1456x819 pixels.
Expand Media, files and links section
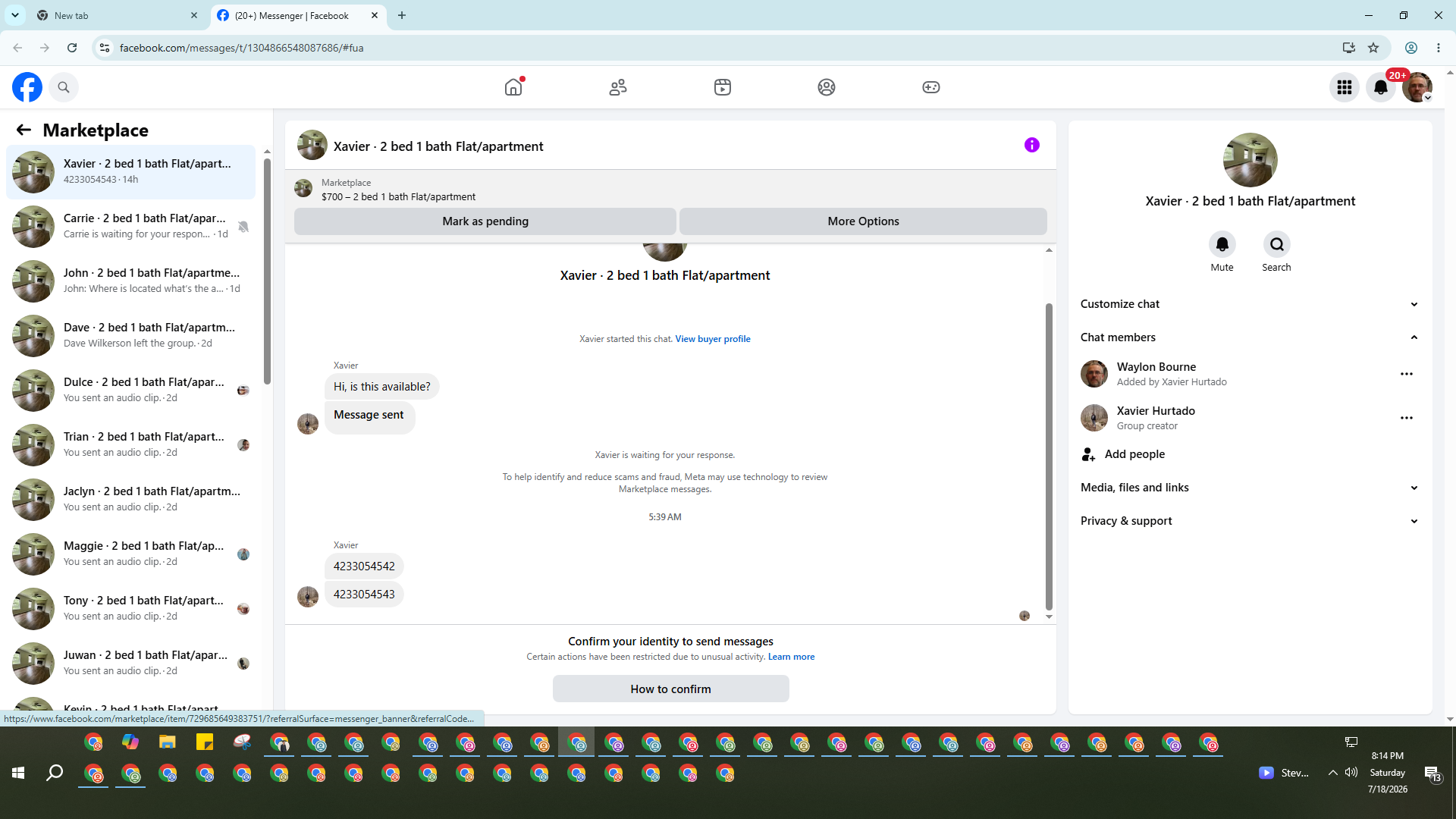(1249, 488)
